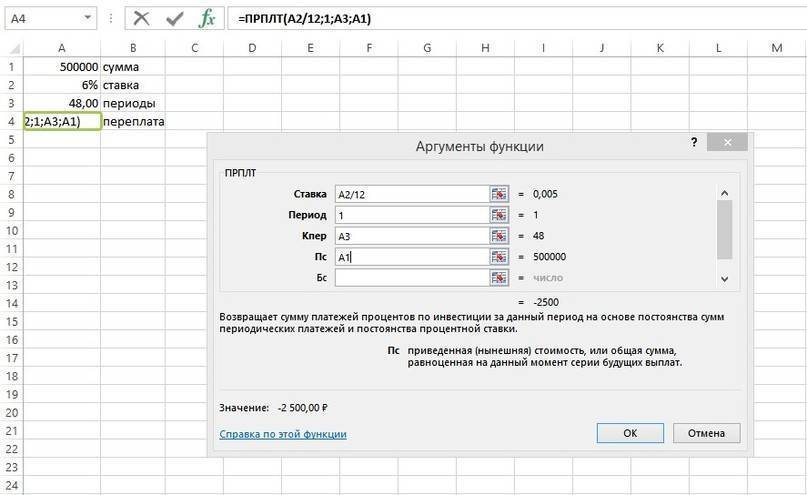The image size is (807, 495).
Task: Click the fx Insert Function icon
Action: [x=207, y=18]
